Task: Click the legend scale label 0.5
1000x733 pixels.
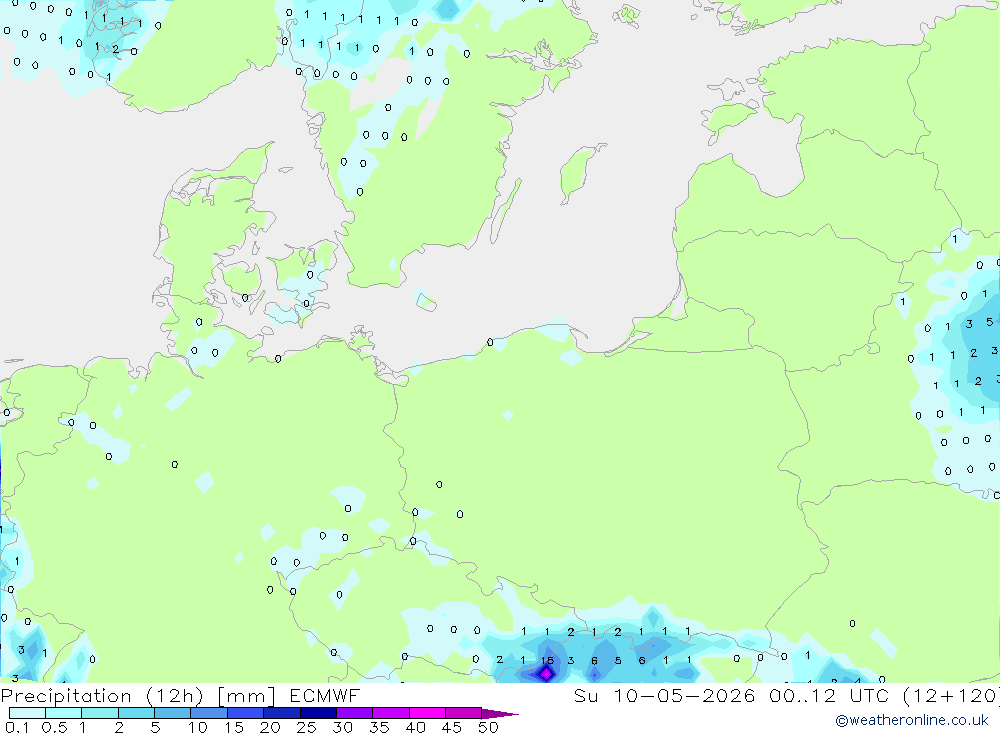Action: click(x=55, y=727)
